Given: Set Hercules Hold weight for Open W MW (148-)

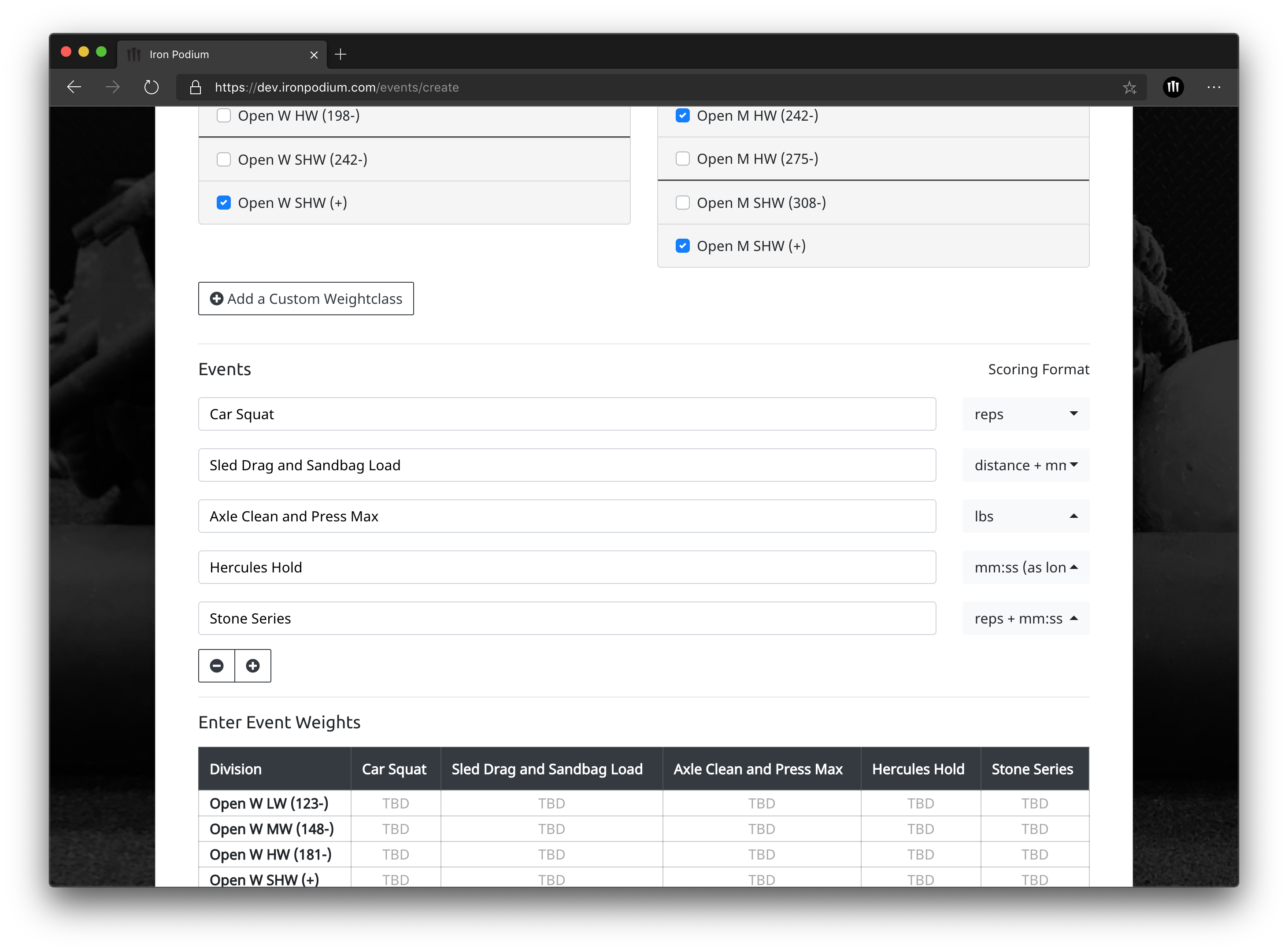Looking at the screenshot, I should click(x=920, y=829).
